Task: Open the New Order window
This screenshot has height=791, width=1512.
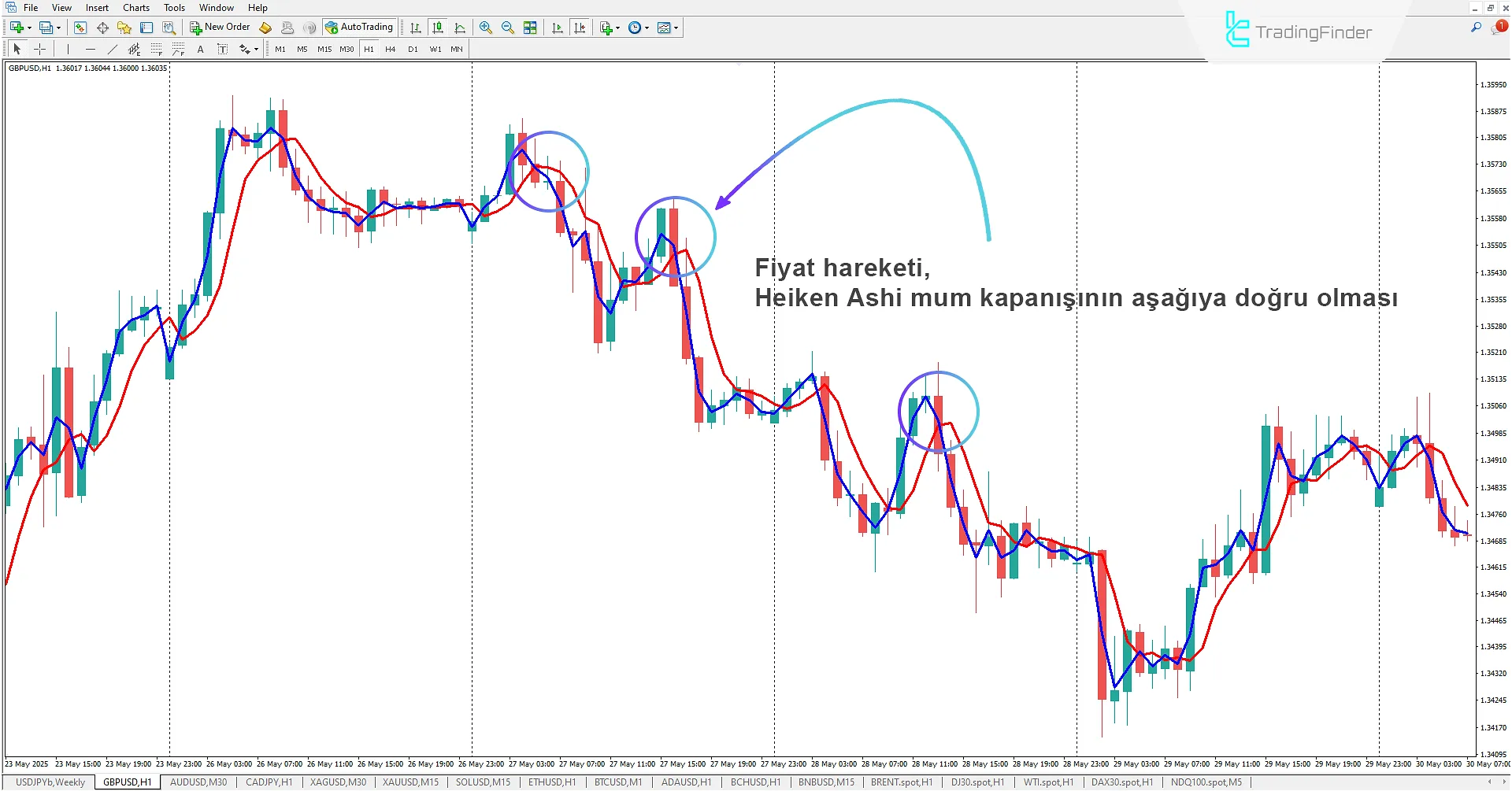Action: (x=220, y=26)
